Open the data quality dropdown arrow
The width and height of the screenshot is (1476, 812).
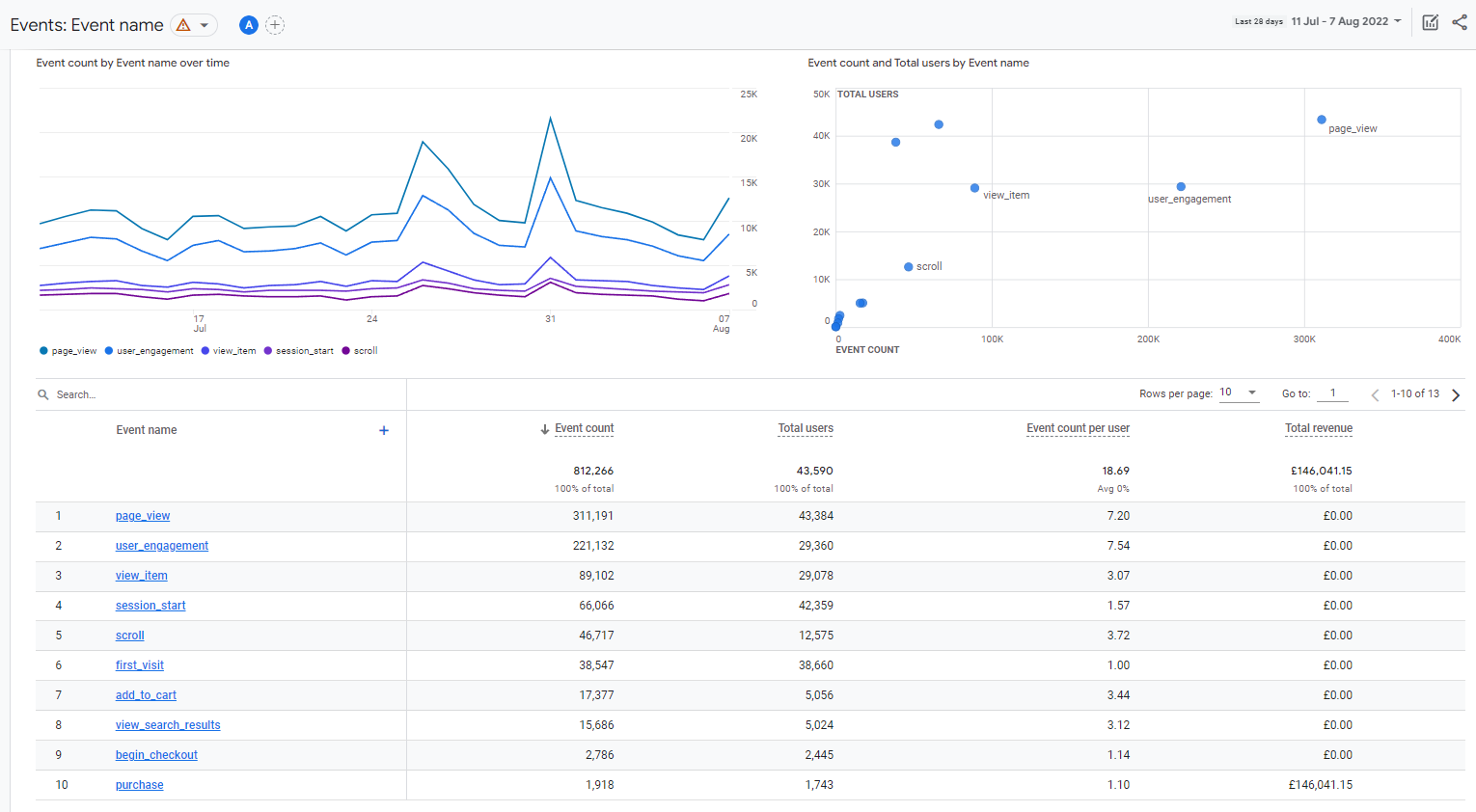pos(203,25)
